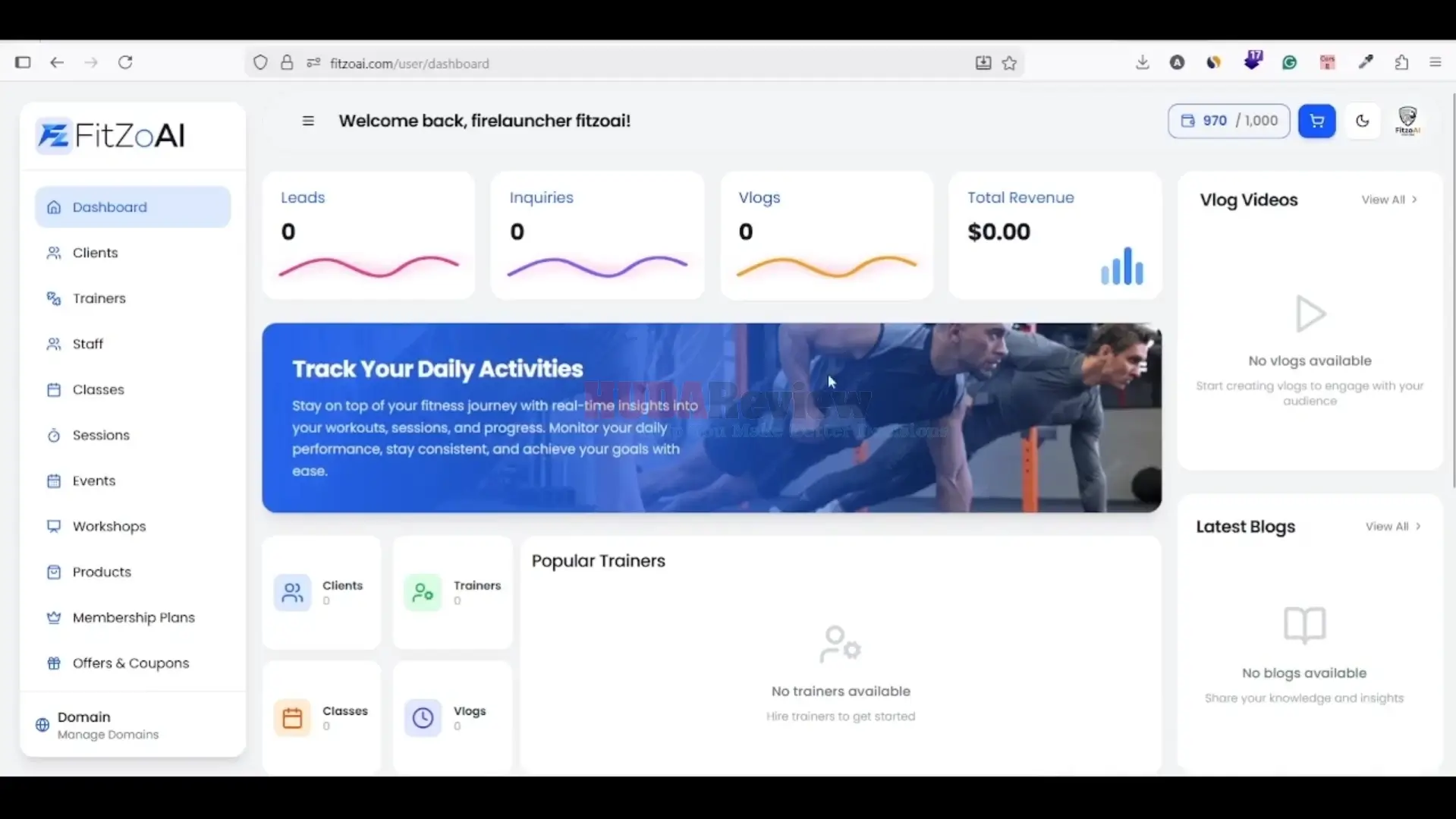Screen dimensions: 1456x819
Task: Toggle the sidebar hamburger menu
Action: click(x=308, y=121)
